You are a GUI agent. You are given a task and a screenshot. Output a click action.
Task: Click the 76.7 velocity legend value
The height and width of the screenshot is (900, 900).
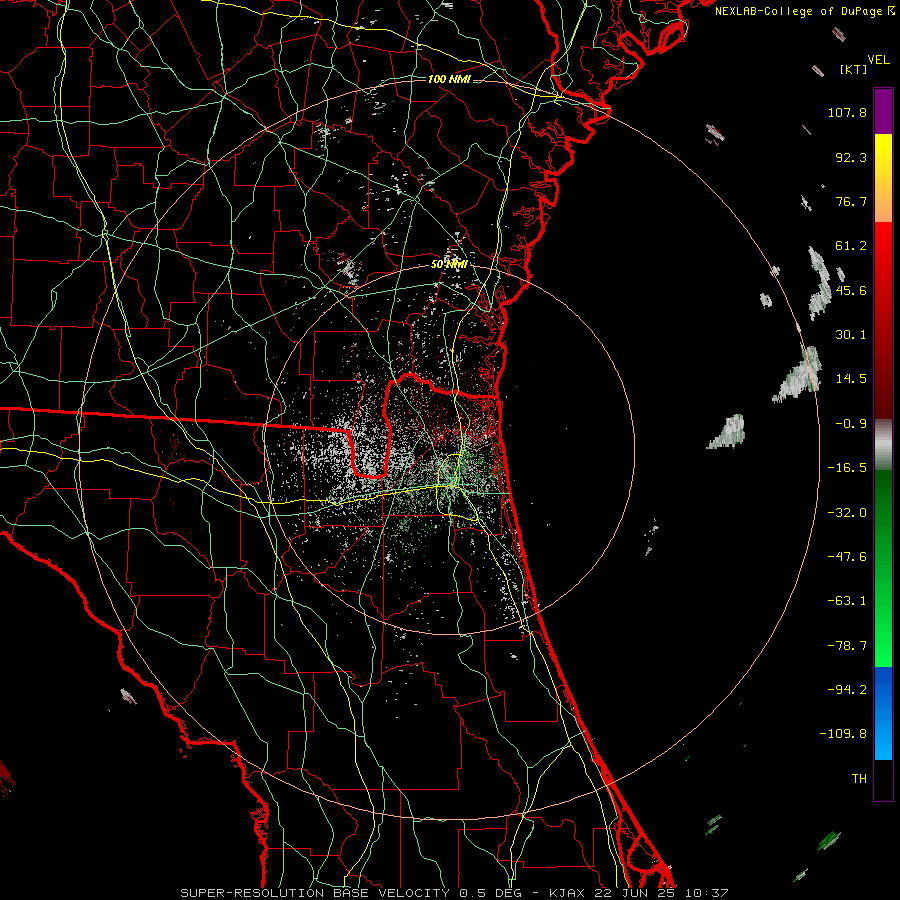tap(851, 201)
